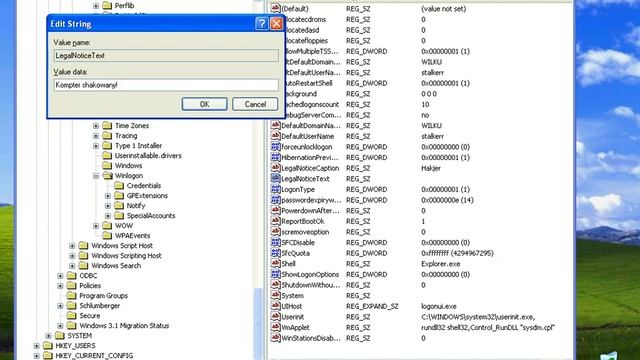
Task: Expand the Windows Search key
Action: 72,266
